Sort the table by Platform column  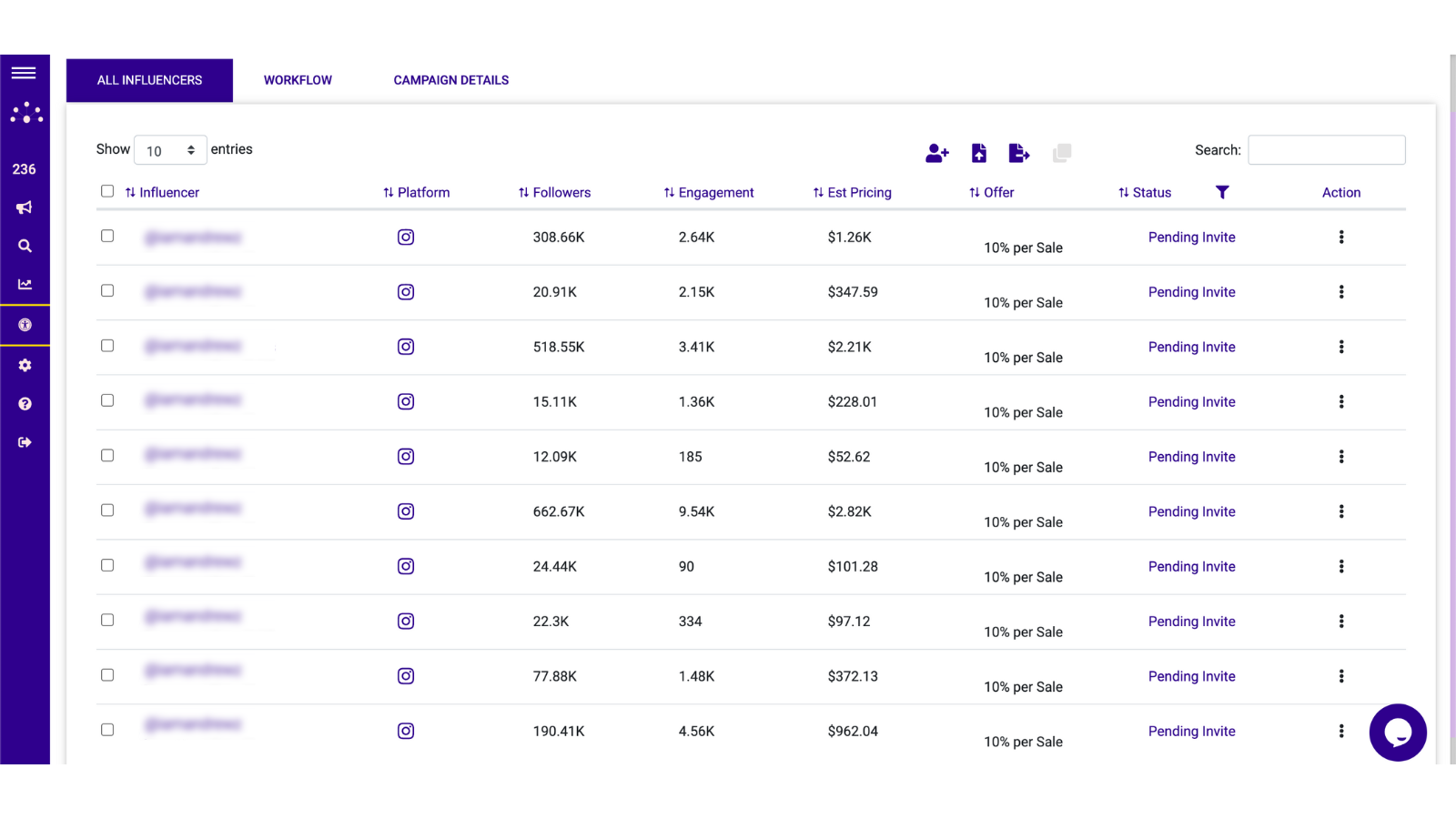point(417,192)
